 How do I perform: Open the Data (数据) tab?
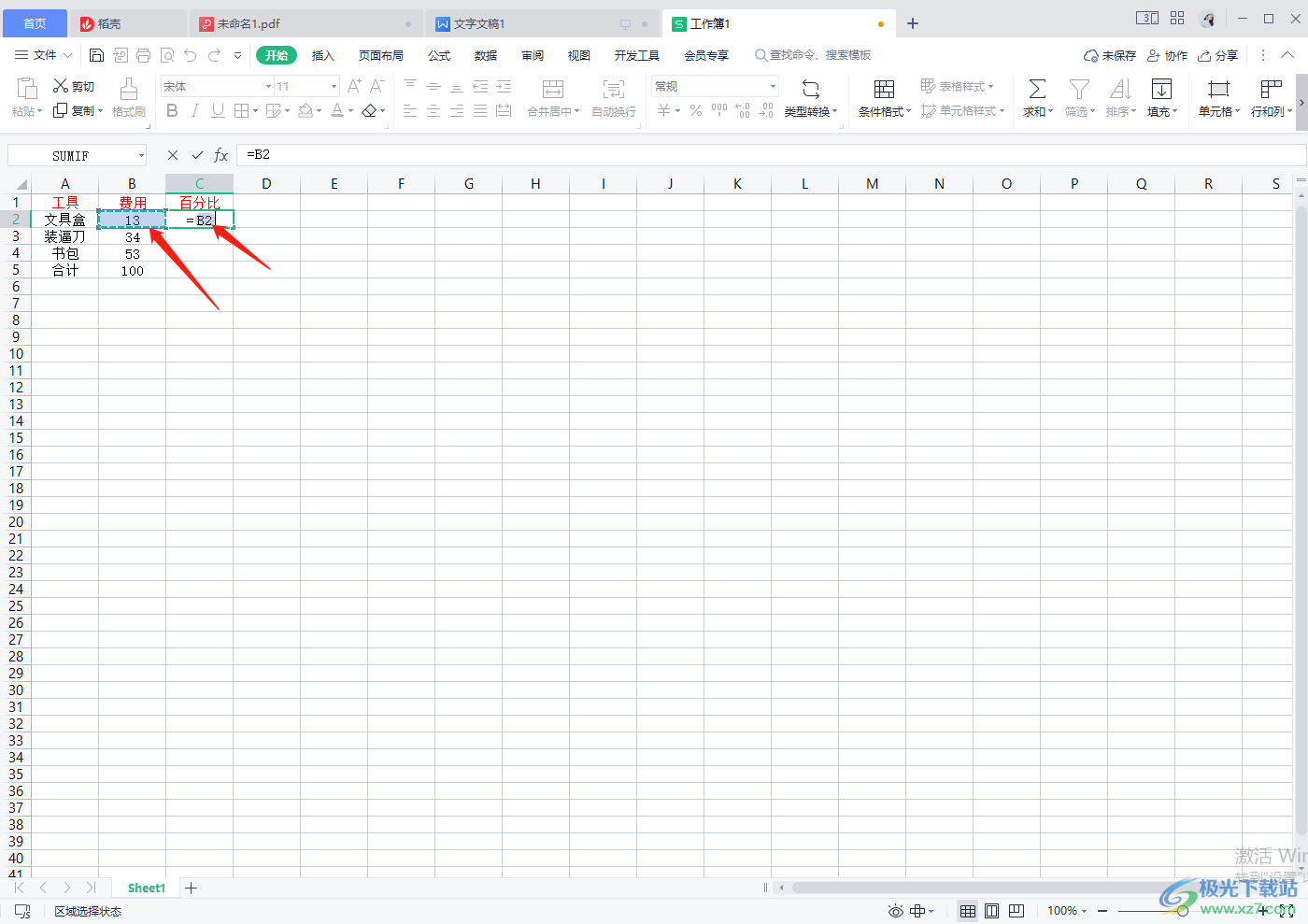point(486,56)
